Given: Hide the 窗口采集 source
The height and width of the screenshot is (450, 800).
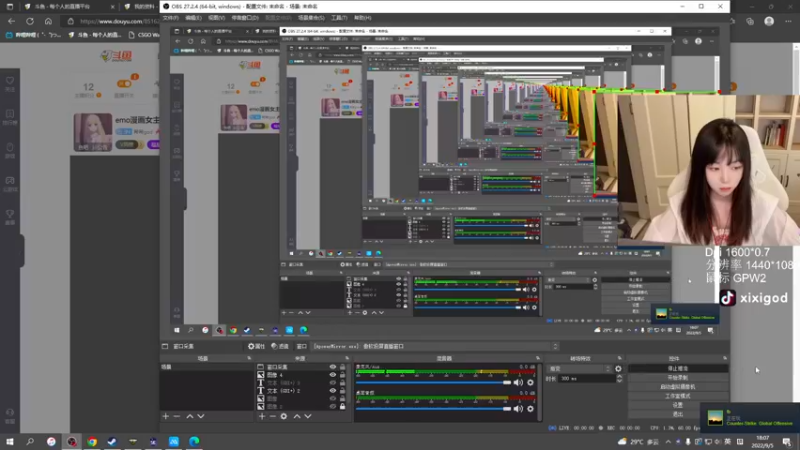Looking at the screenshot, I should pyautogui.click(x=333, y=367).
